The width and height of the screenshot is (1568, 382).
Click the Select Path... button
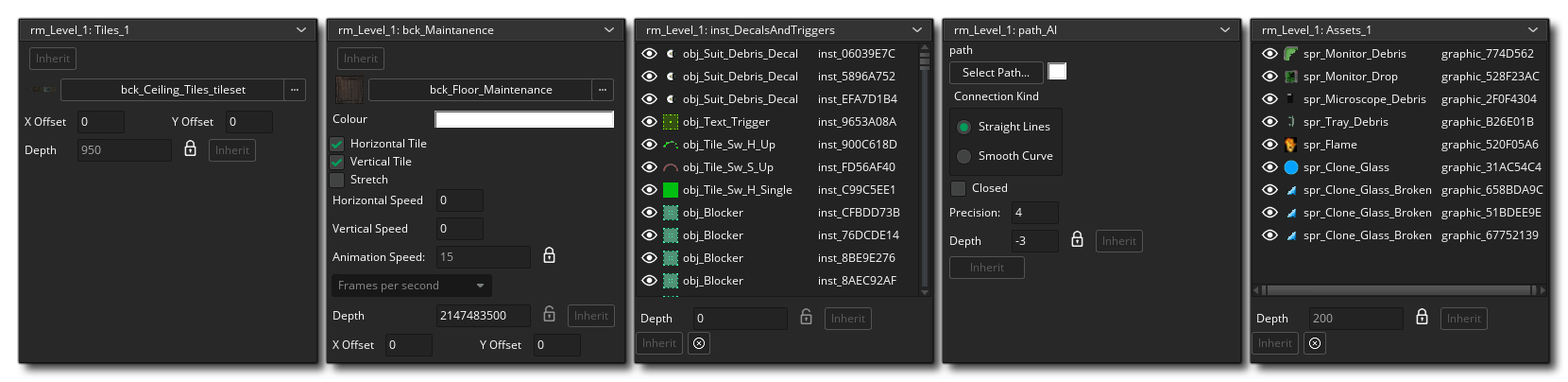(996, 73)
